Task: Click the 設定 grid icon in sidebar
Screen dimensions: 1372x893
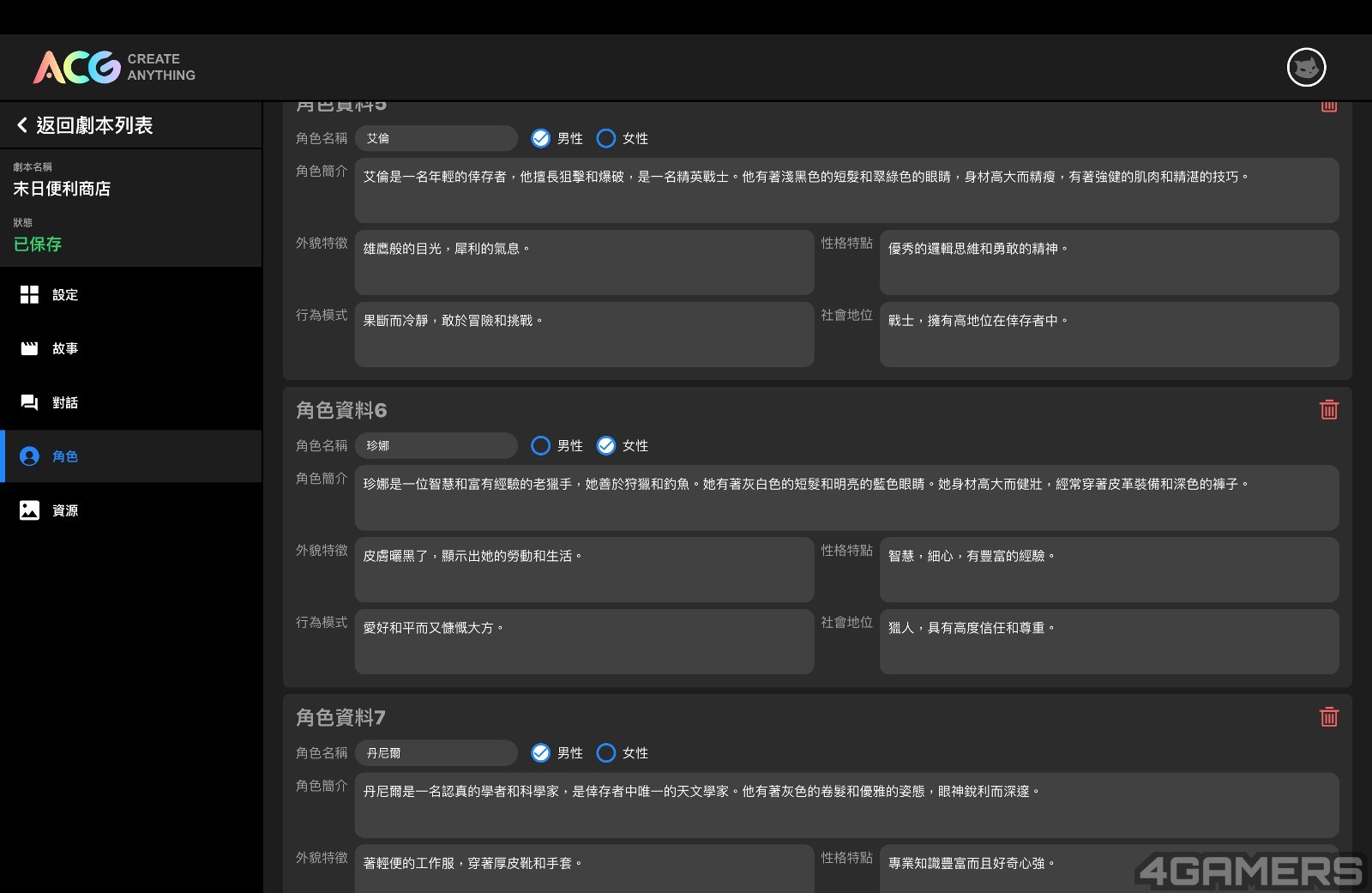Action: click(x=29, y=295)
